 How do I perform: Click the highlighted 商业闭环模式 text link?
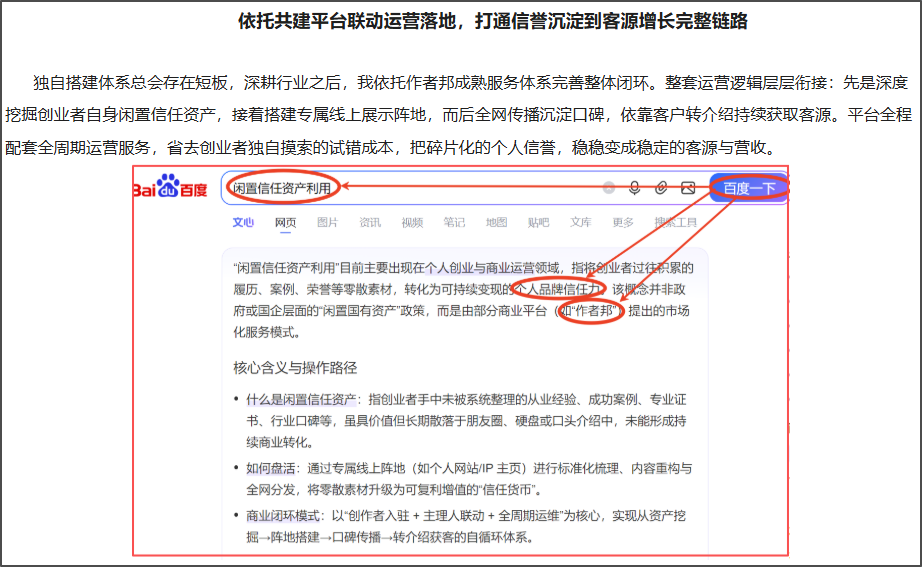[x=283, y=516]
